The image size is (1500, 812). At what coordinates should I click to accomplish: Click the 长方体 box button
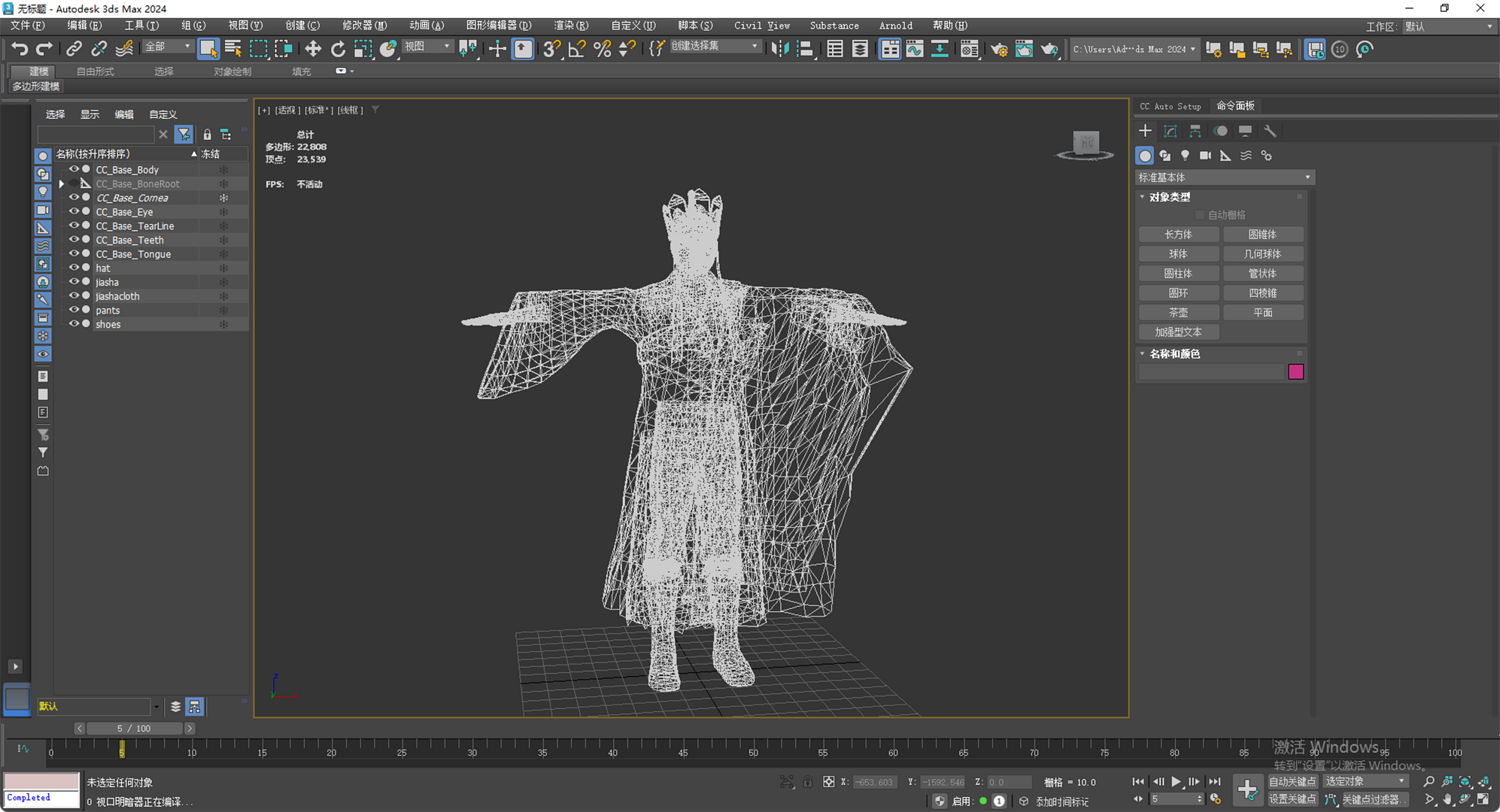pos(1179,234)
